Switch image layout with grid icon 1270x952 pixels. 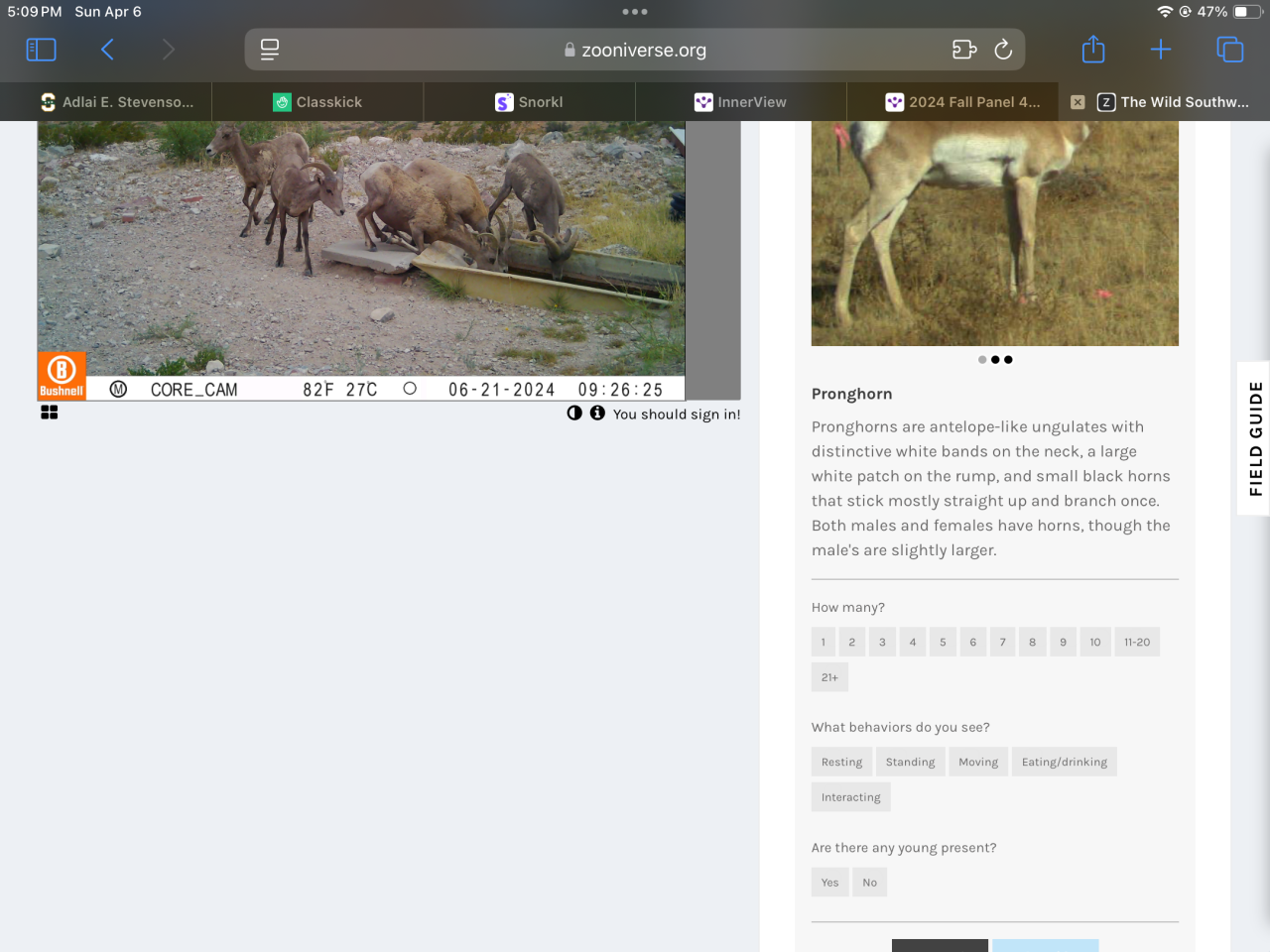(x=50, y=413)
